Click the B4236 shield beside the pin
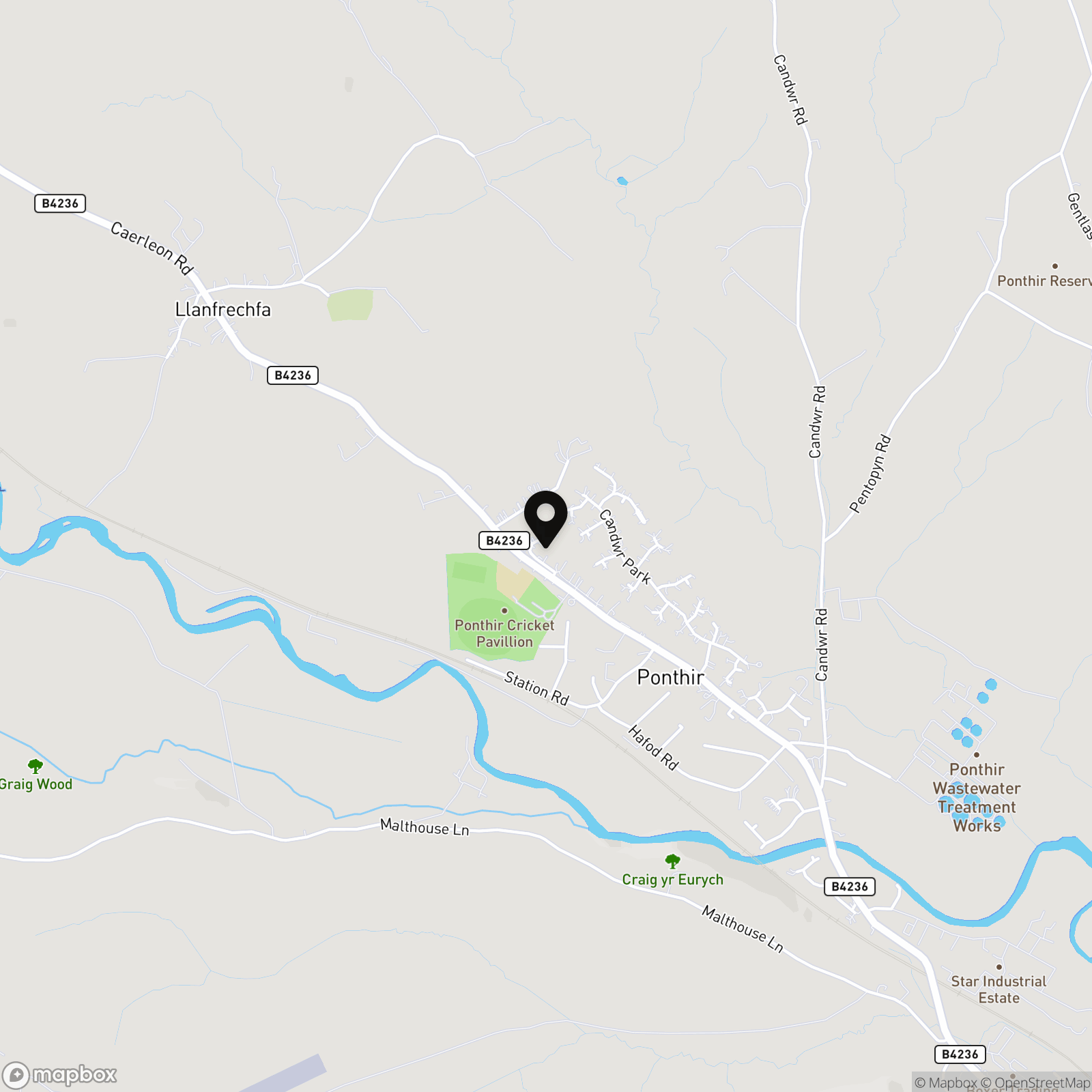 (x=504, y=541)
